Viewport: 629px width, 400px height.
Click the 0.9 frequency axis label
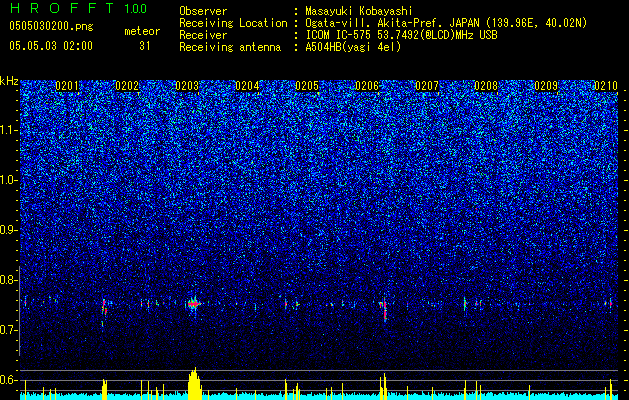point(9,230)
